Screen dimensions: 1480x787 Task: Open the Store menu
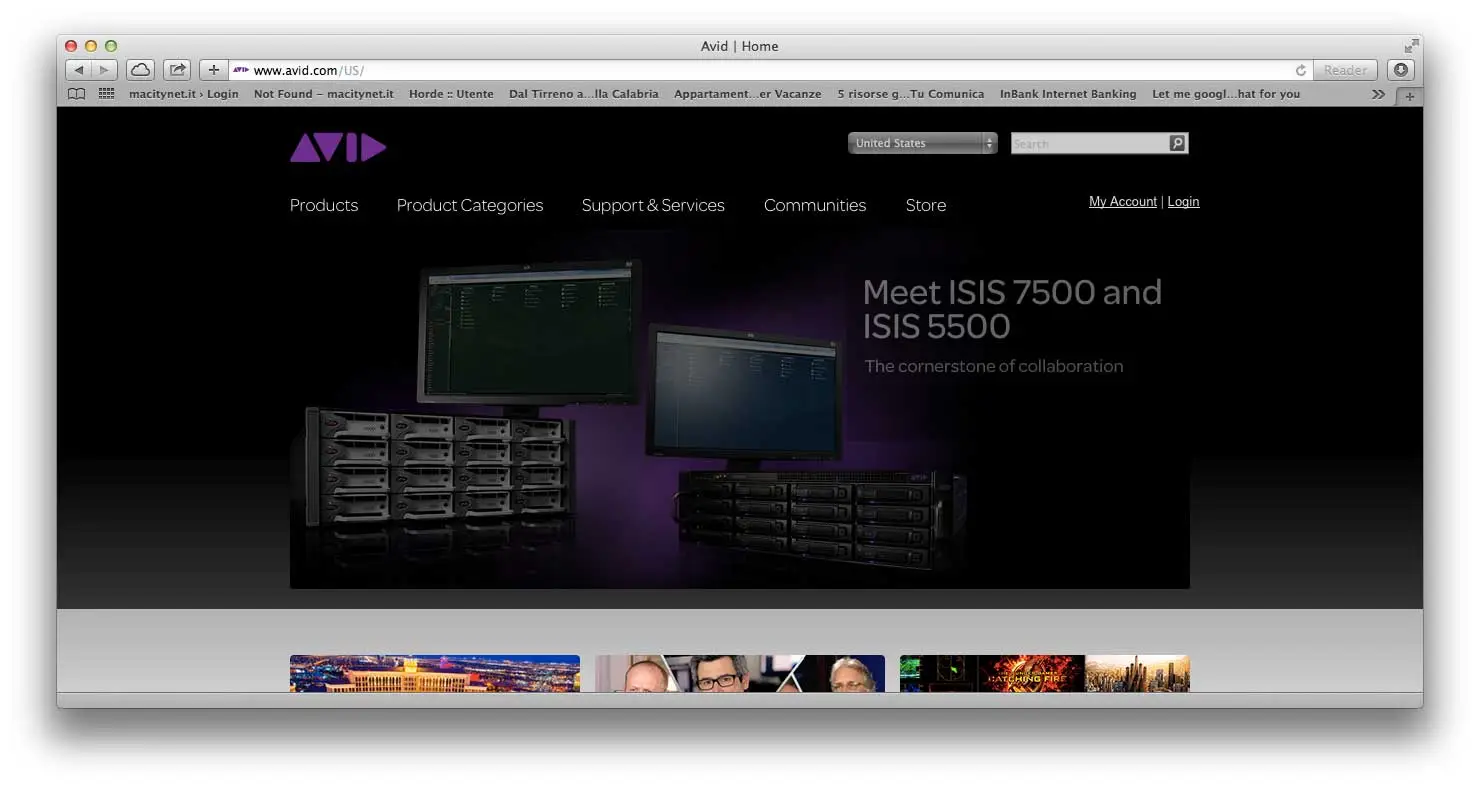[x=926, y=205]
